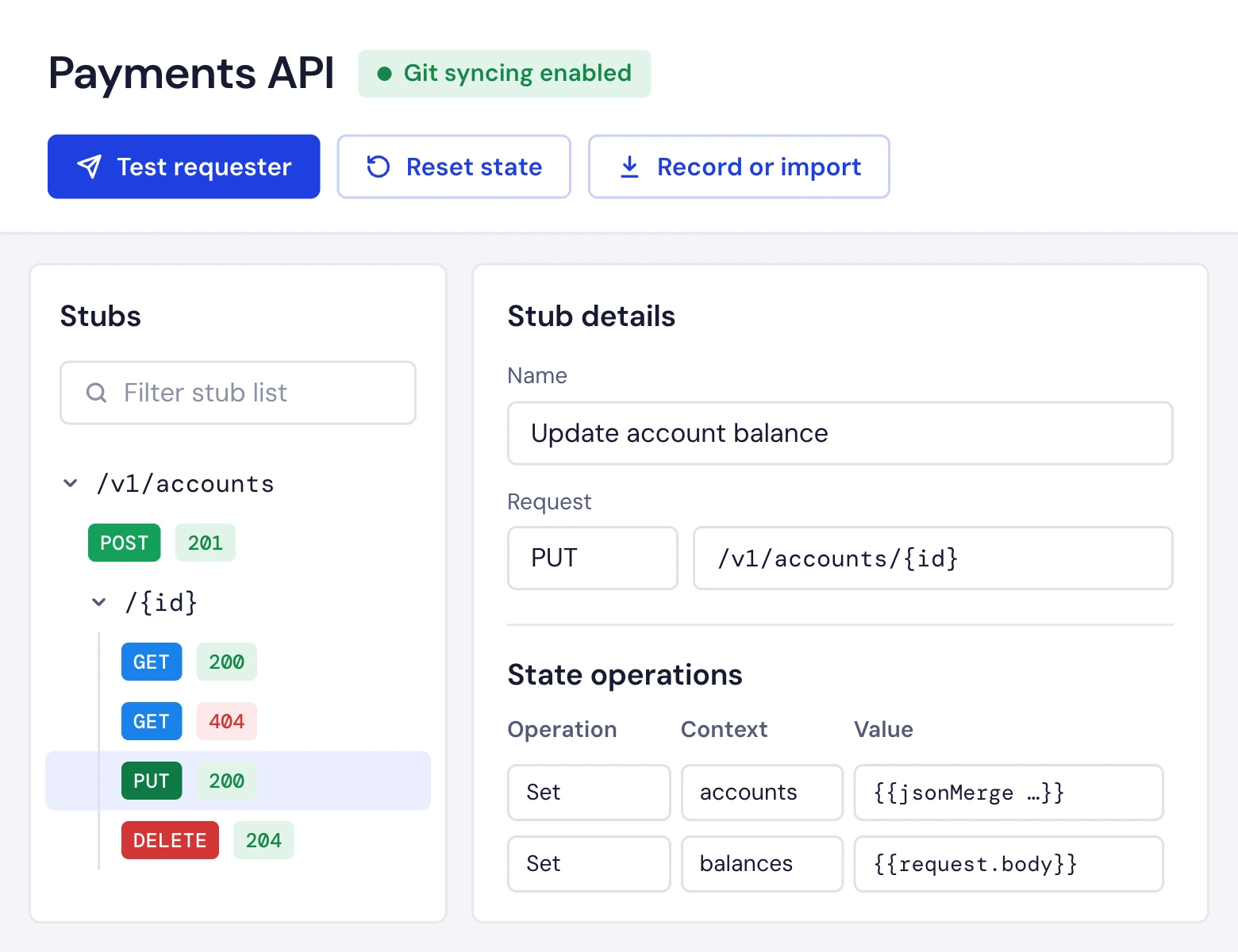Screen dimensions: 1238x952
Task: Select the DELETE 204 stub
Action: tap(207, 840)
